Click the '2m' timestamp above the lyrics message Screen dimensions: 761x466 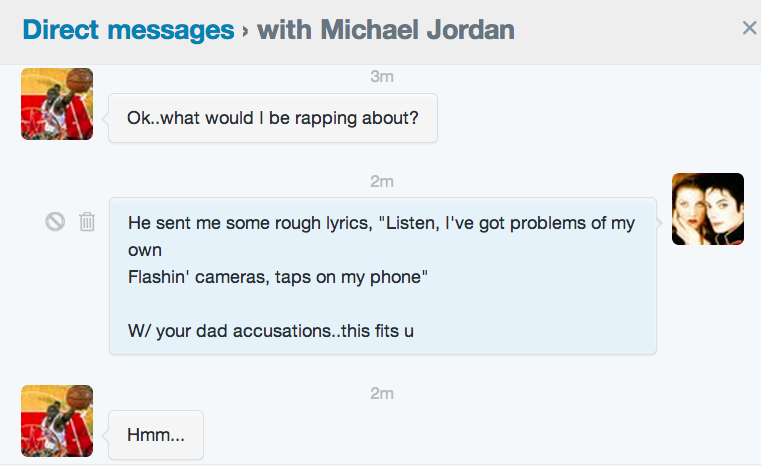pos(382,182)
